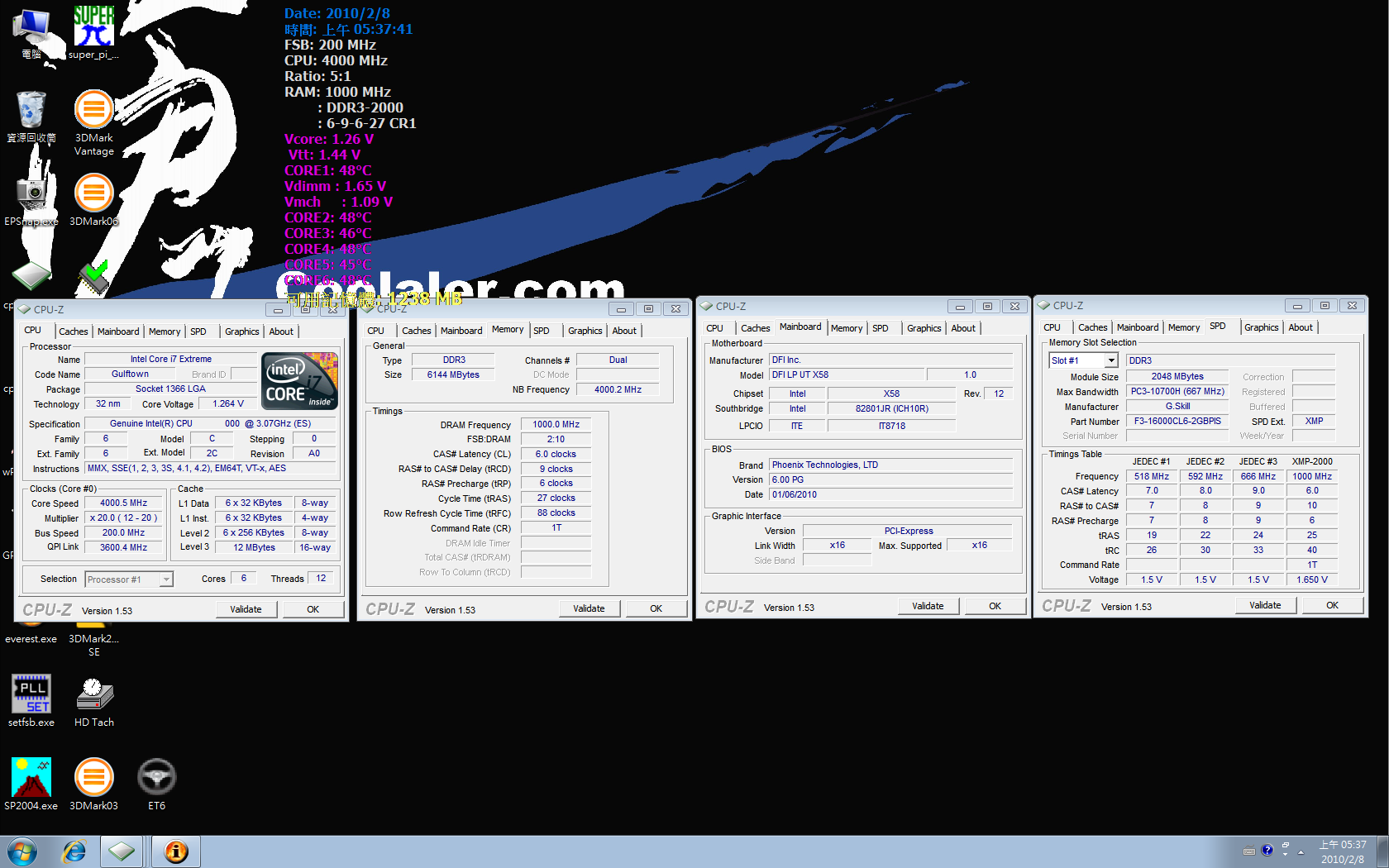Launch Internet Explorer from the taskbar
The width and height of the screenshot is (1389, 868).
pos(74,851)
